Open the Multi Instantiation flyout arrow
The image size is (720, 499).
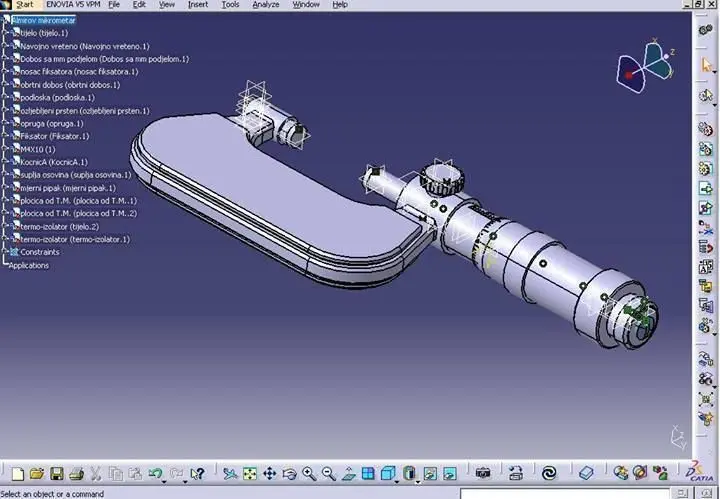click(714, 334)
